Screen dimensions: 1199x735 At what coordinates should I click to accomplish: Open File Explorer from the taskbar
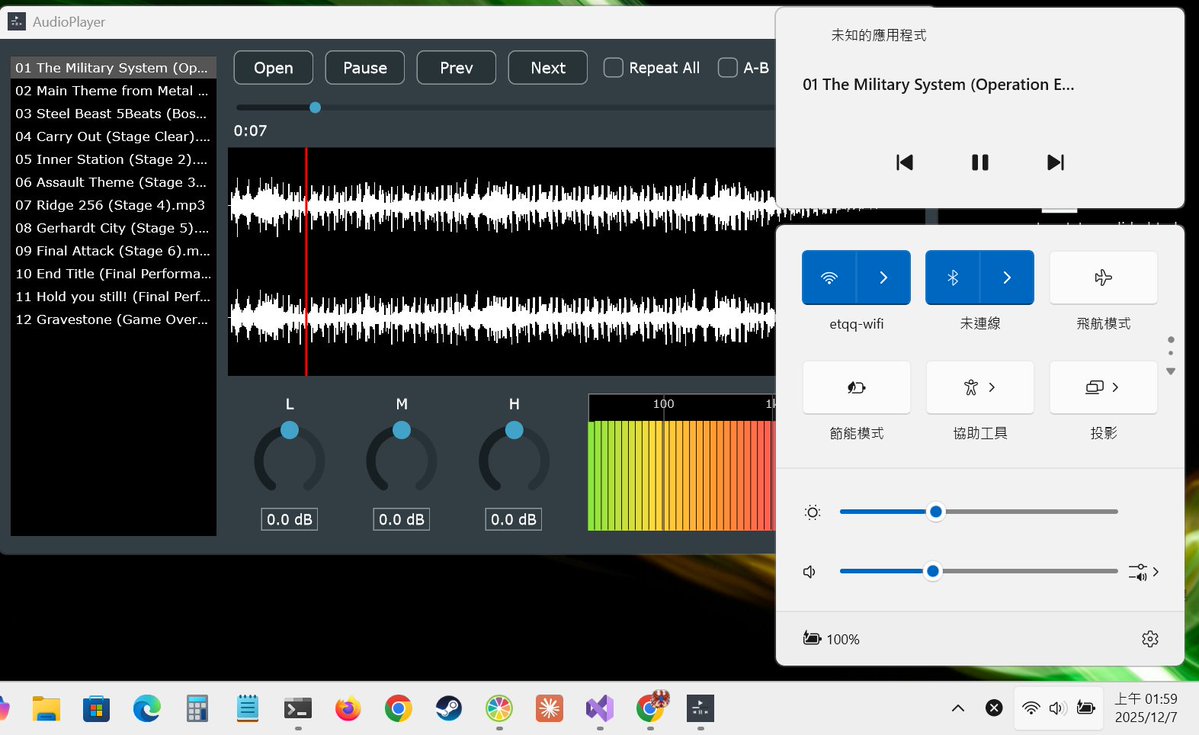pos(46,709)
